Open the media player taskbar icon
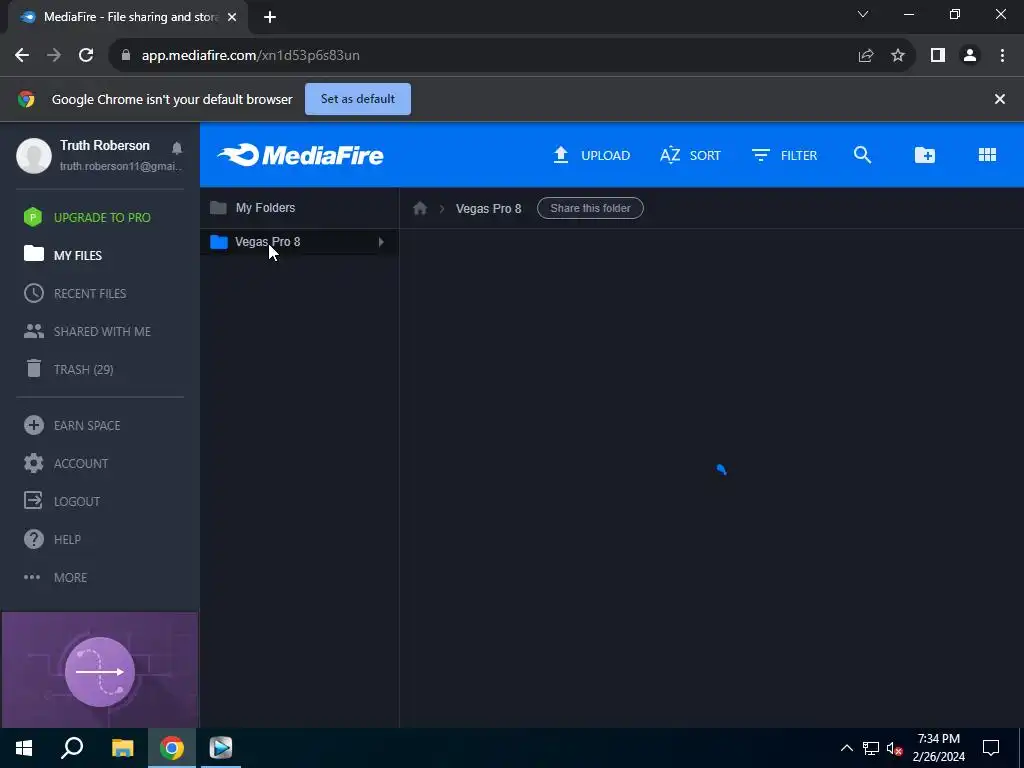The image size is (1024, 768). (221, 748)
